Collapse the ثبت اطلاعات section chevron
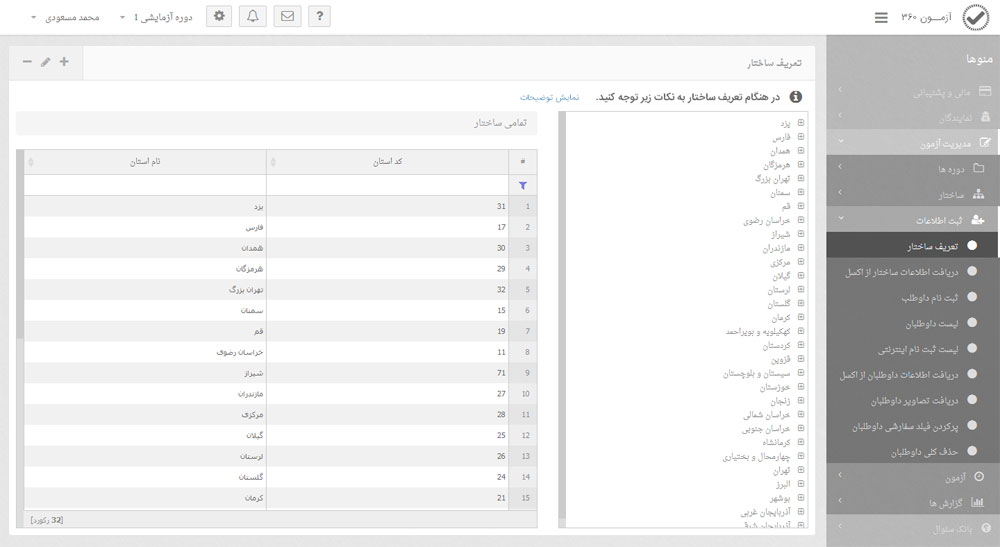The image size is (1000, 547). [x=841, y=218]
